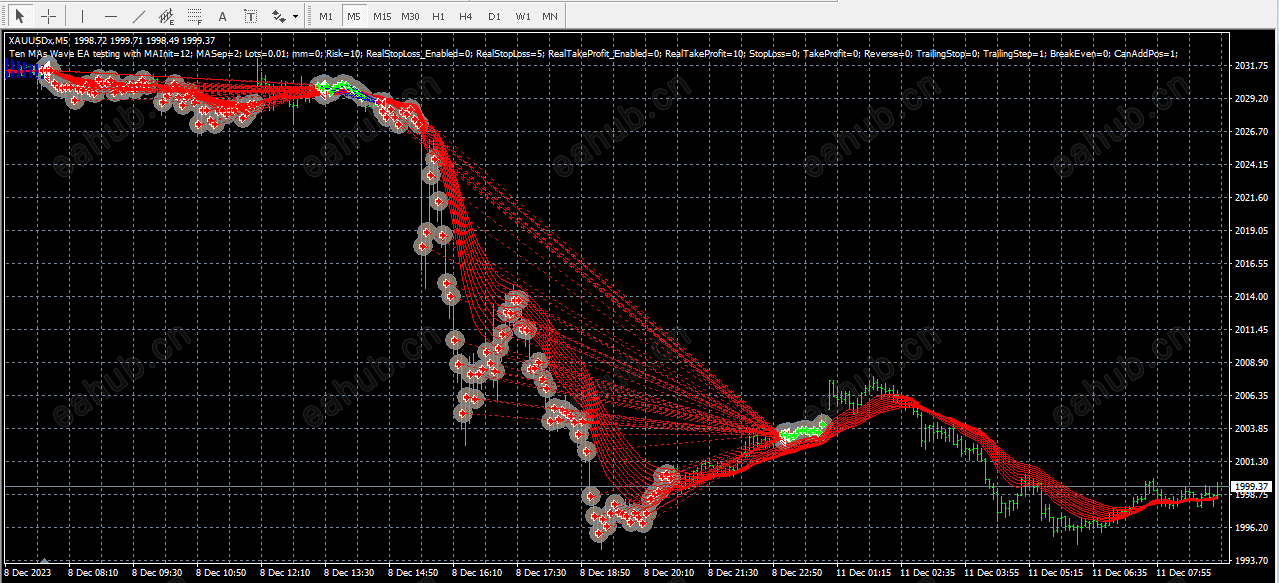This screenshot has height=583, width=1279.
Task: Click the Ten MAs Wave EA parameters text
Action: (593, 53)
